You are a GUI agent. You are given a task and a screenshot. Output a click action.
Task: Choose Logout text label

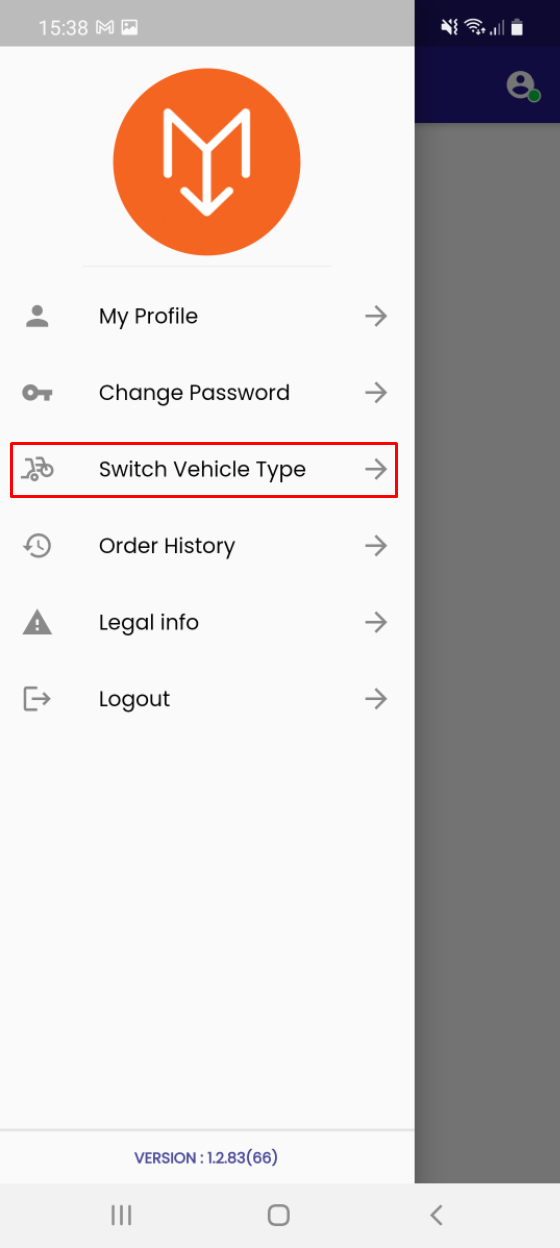[134, 699]
